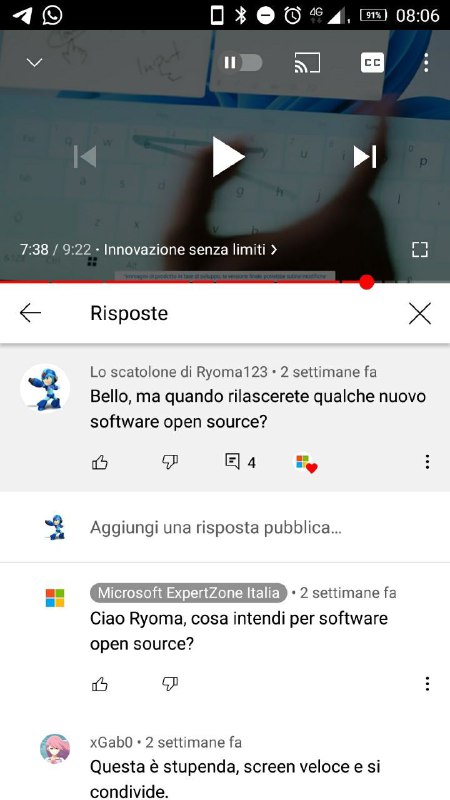Close the Risposte panel
Viewport: 450px width, 800px height.
(x=419, y=313)
